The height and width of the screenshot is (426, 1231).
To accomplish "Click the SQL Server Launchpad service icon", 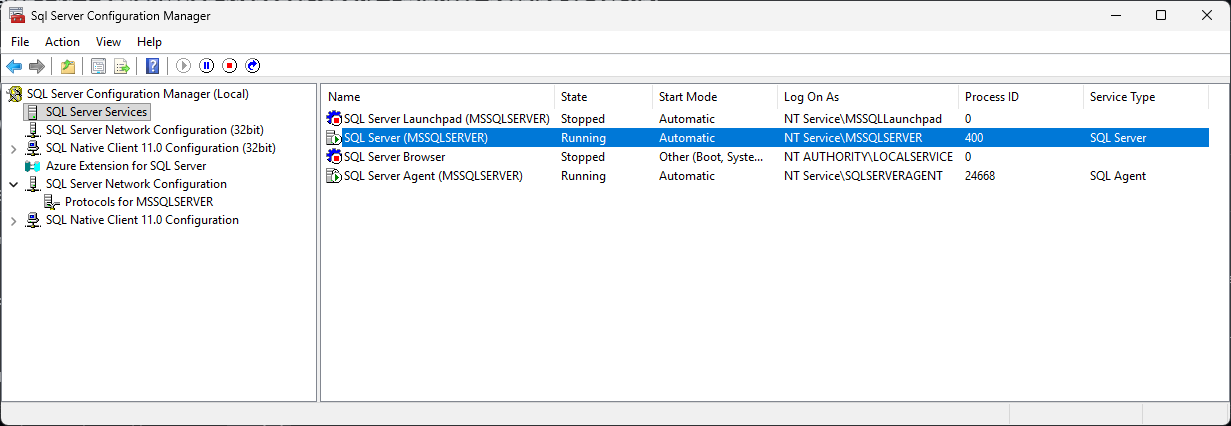I will click(x=334, y=119).
